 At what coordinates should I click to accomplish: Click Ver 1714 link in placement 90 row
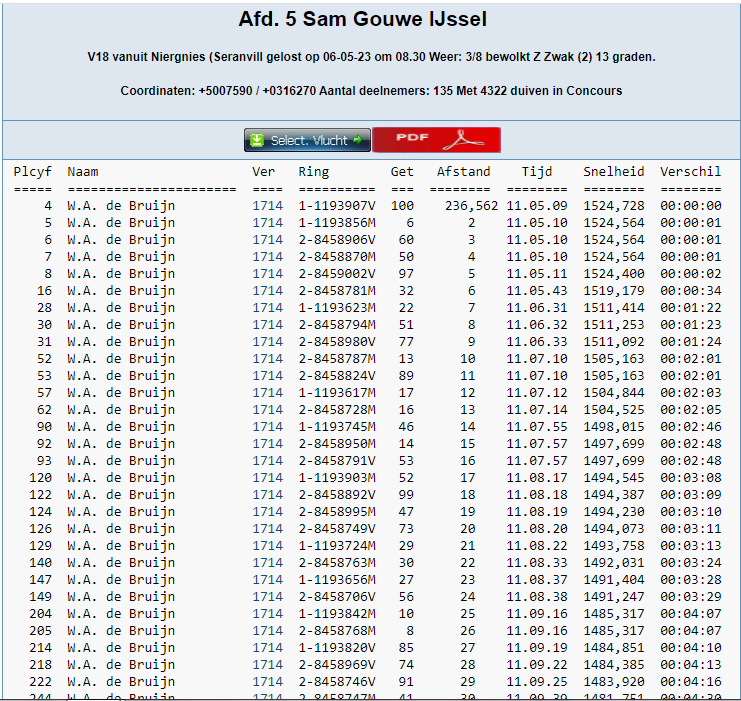(x=267, y=427)
